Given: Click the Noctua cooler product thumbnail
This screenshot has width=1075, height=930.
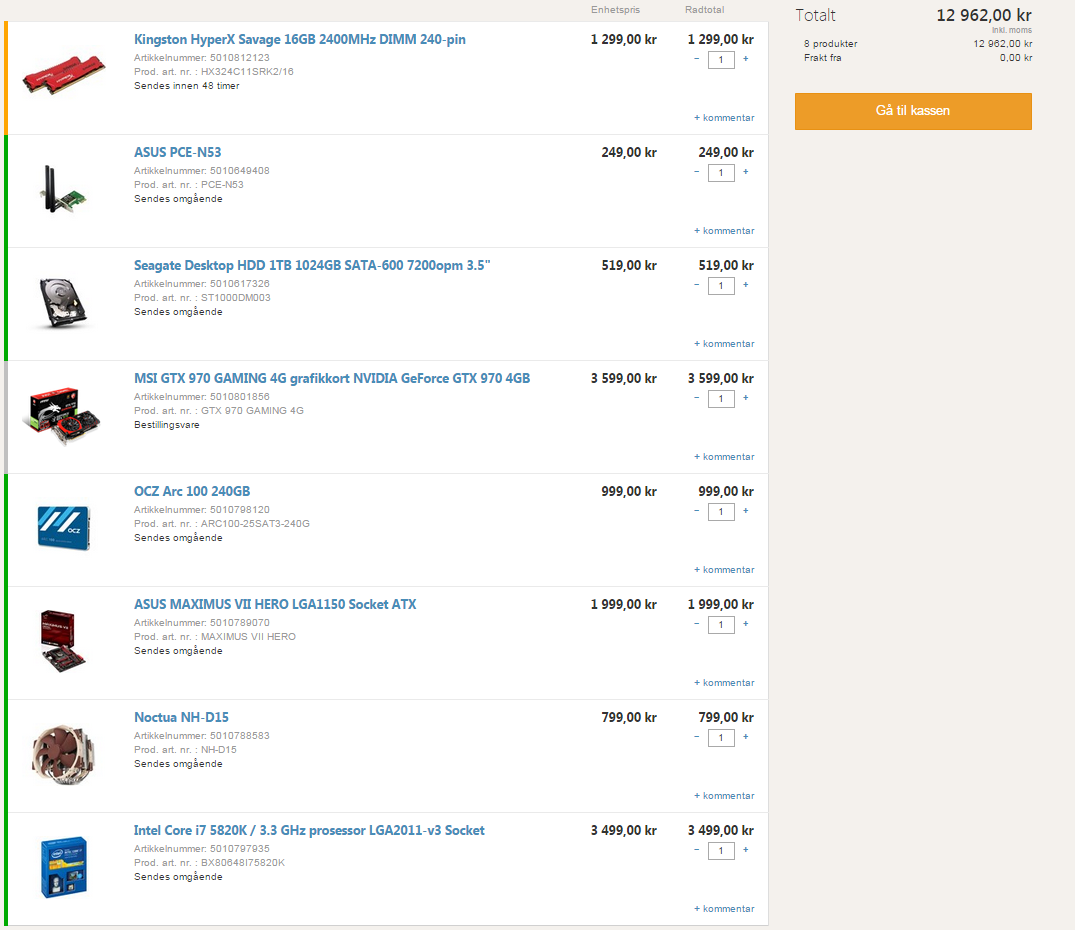Looking at the screenshot, I should 63,754.
